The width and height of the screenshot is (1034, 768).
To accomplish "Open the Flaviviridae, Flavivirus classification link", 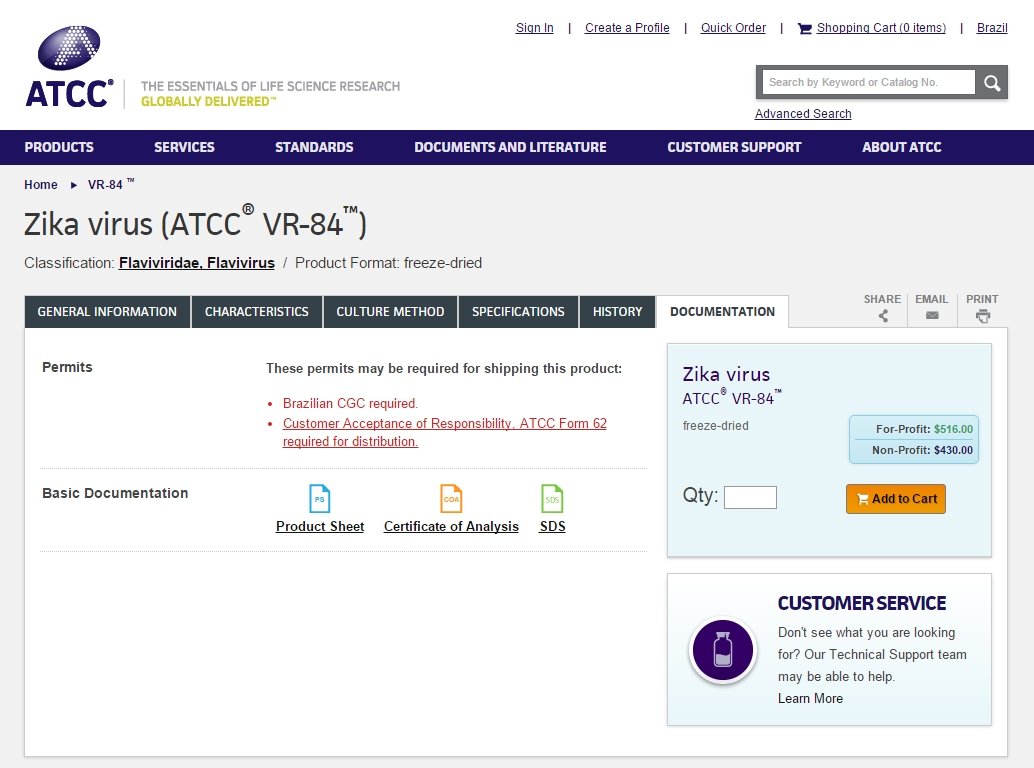I will point(197,263).
